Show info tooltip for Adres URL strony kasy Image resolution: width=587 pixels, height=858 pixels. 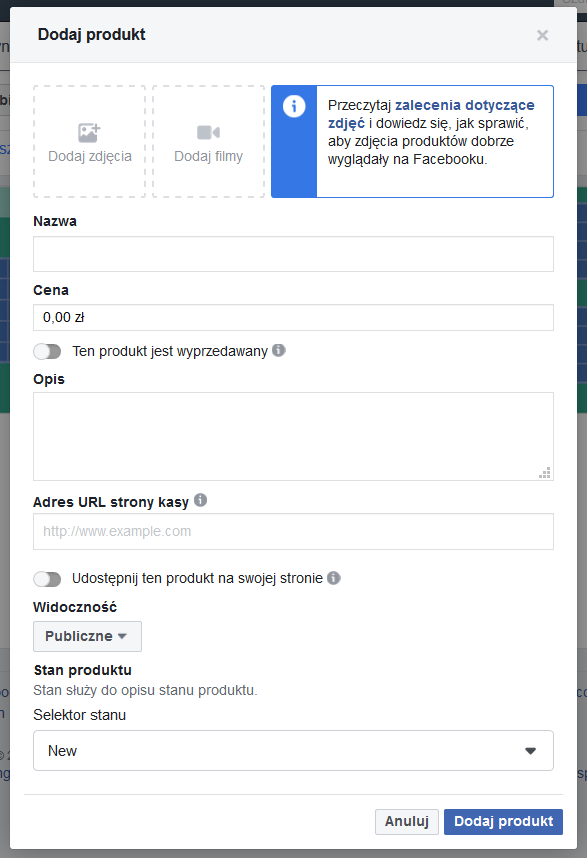click(201, 500)
